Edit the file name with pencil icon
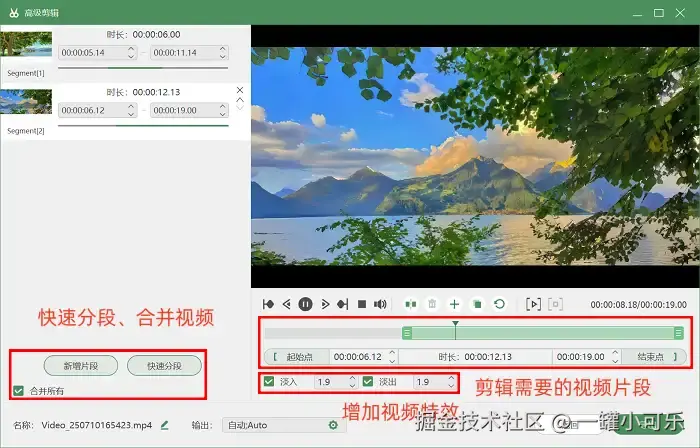Viewport: 700px width, 448px height. tap(165, 425)
